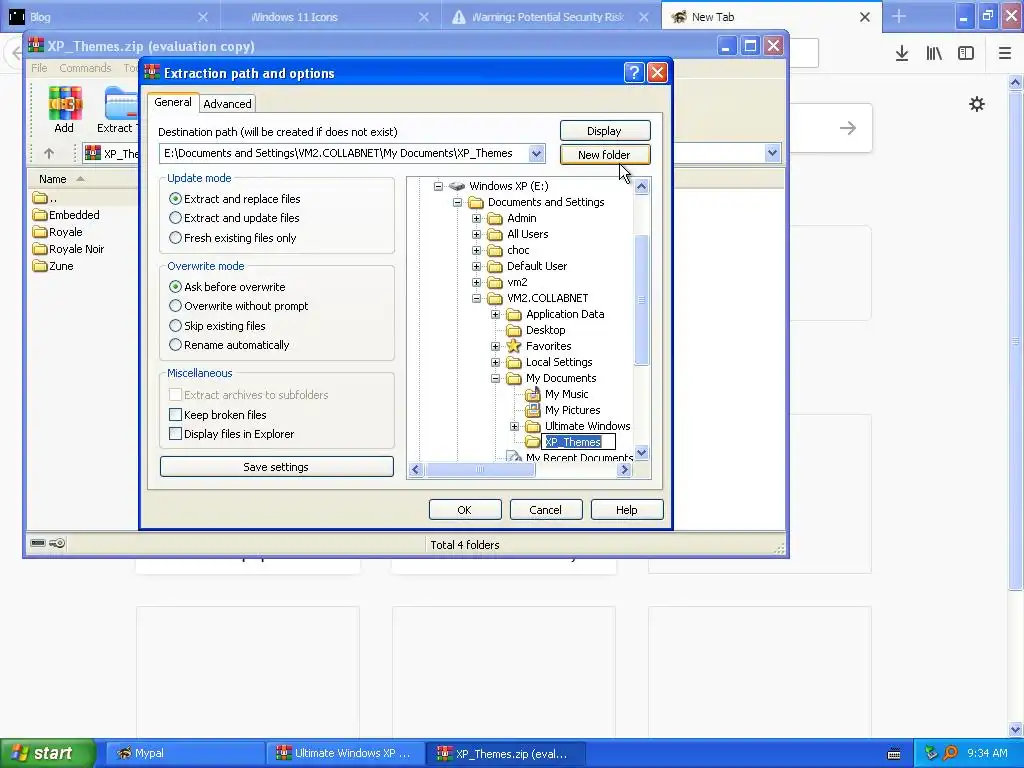Go up one level in WinRAR
Image resolution: width=1024 pixels, height=768 pixels.
[49, 153]
